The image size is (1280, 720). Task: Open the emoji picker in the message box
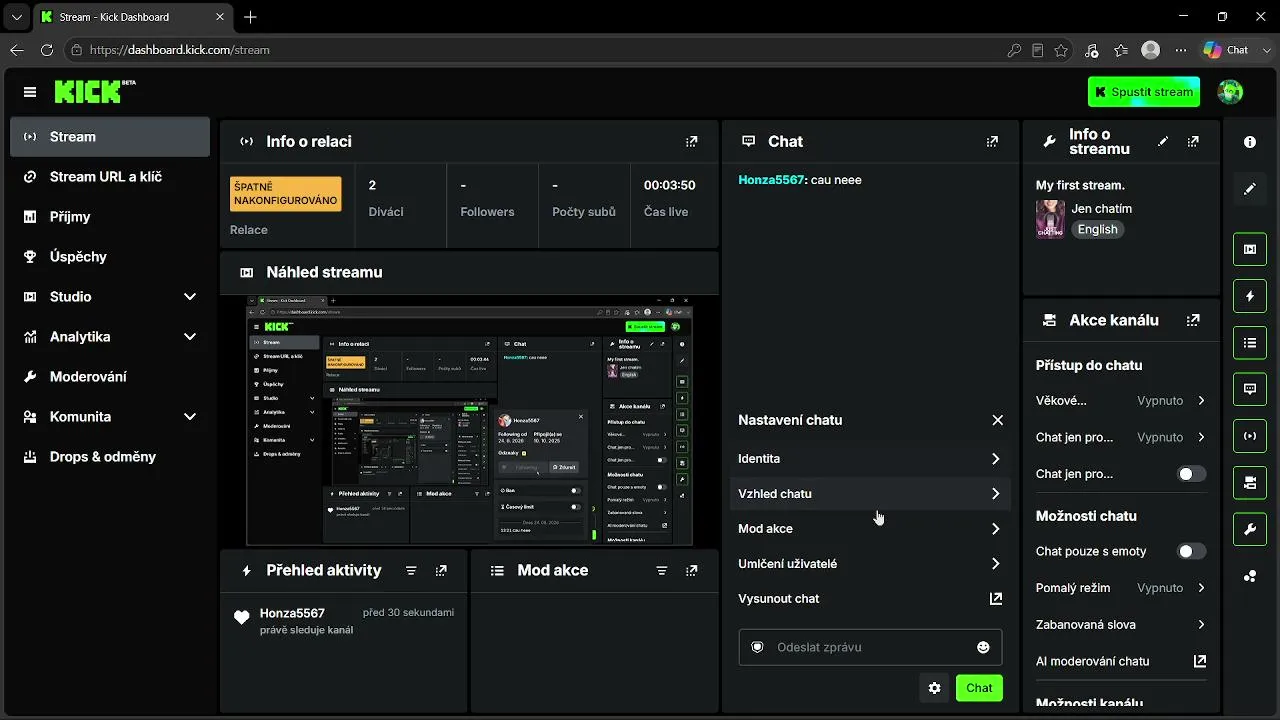click(983, 647)
